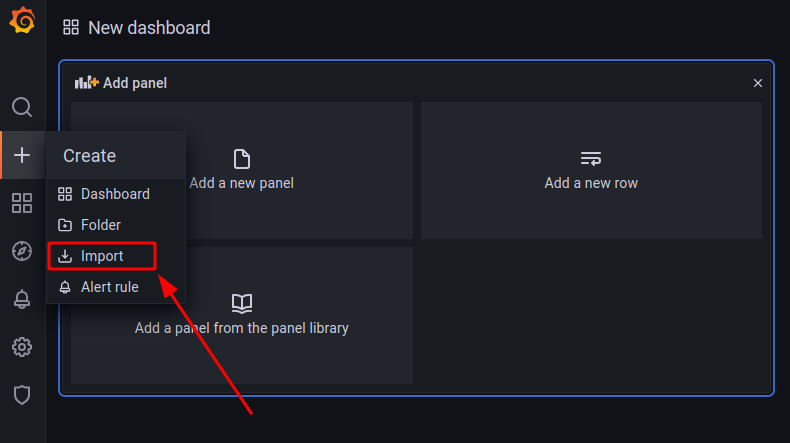Open the Alerting bell icon in sidebar
This screenshot has width=790, height=443.
click(x=22, y=299)
